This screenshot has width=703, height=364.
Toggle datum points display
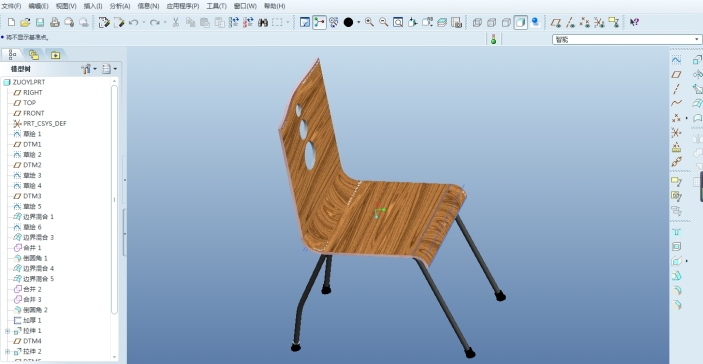click(x=585, y=22)
